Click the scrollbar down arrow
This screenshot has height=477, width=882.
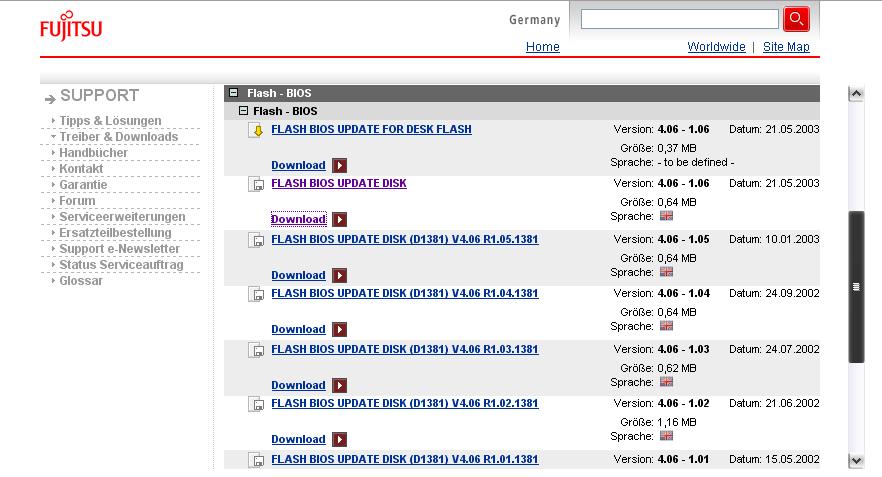tap(856, 461)
